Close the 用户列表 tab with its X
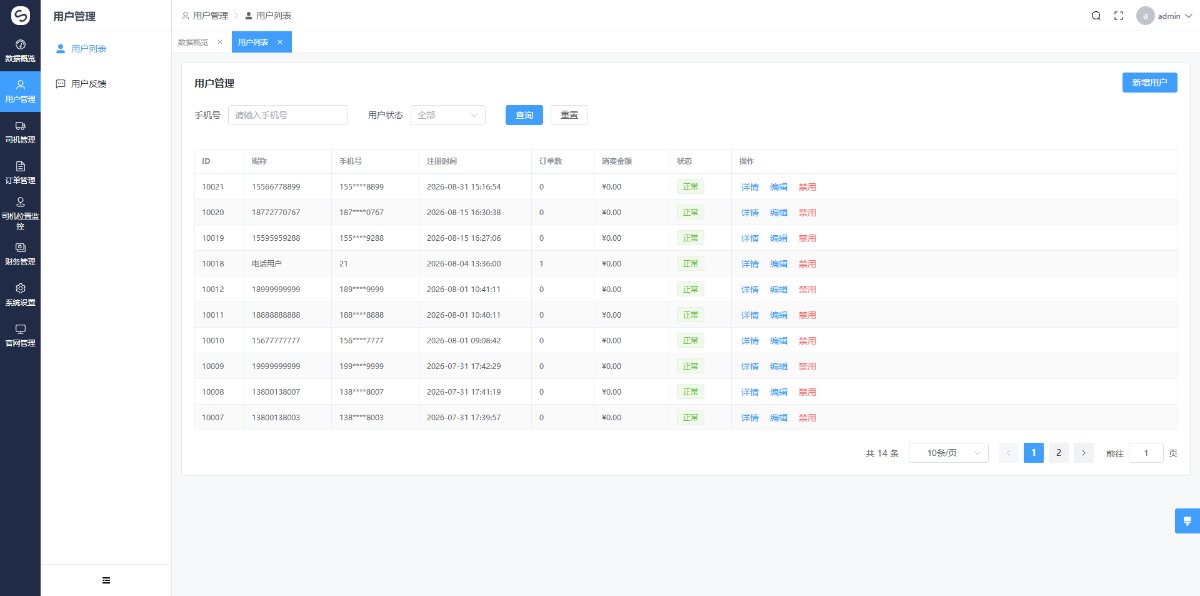The width and height of the screenshot is (1200, 596). click(x=280, y=42)
